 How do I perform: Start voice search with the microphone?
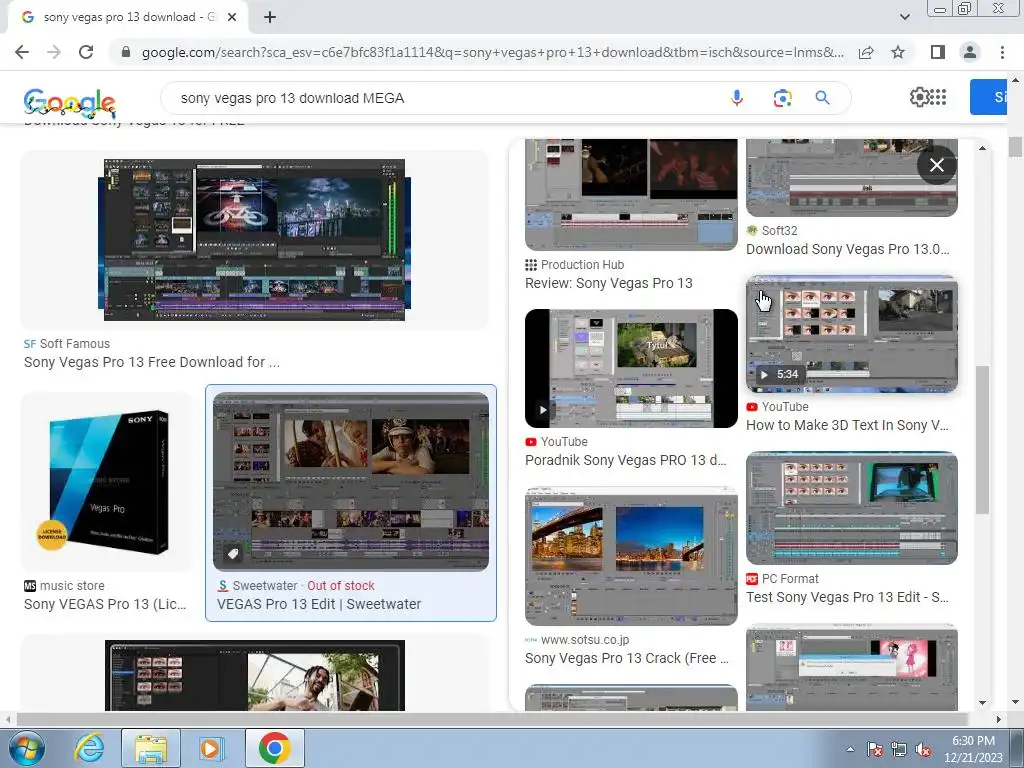coord(737,98)
